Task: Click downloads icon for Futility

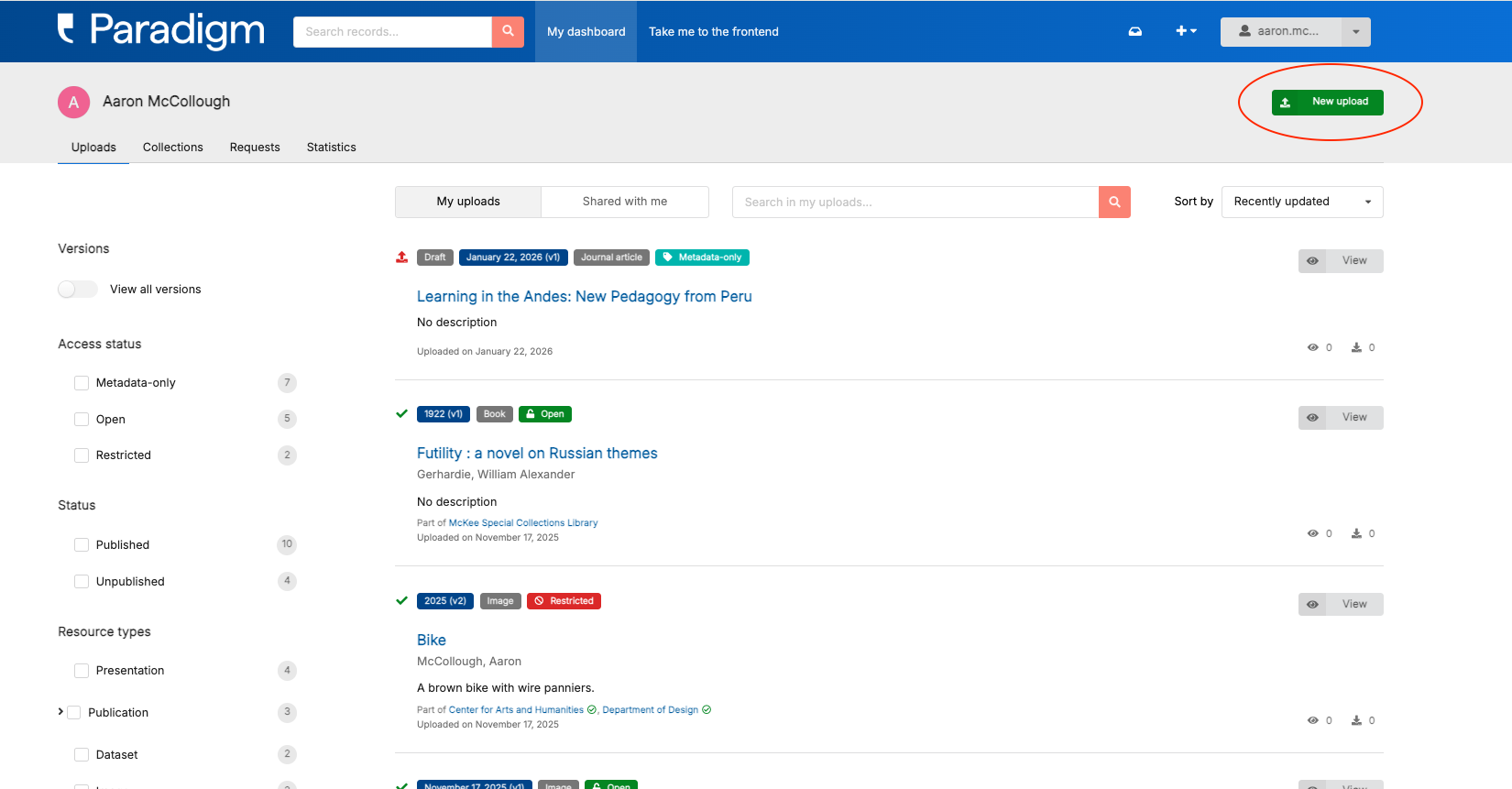Action: (x=1356, y=533)
